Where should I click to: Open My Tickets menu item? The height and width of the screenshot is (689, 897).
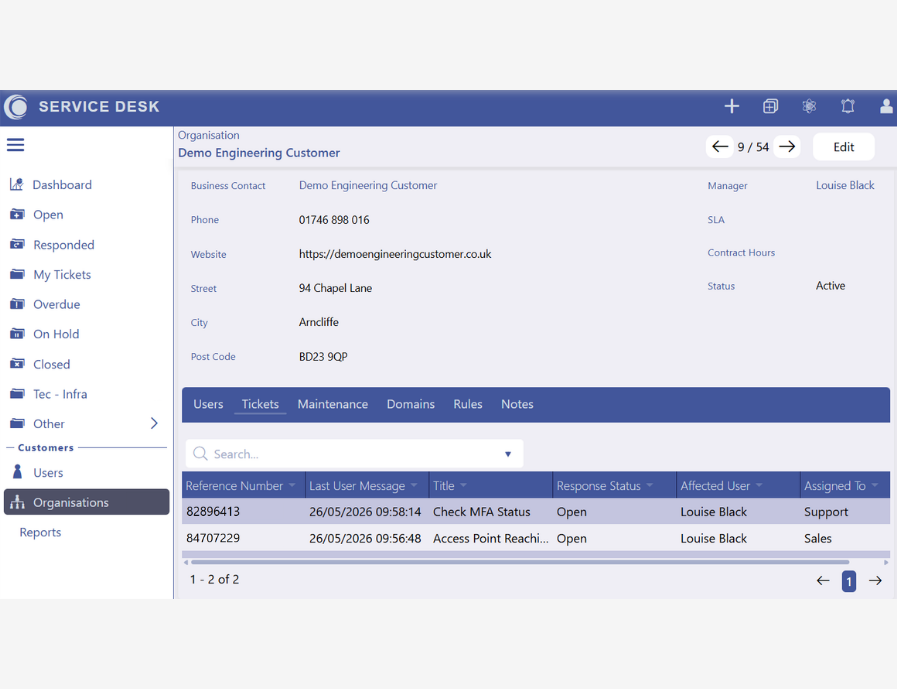pyautogui.click(x=62, y=275)
